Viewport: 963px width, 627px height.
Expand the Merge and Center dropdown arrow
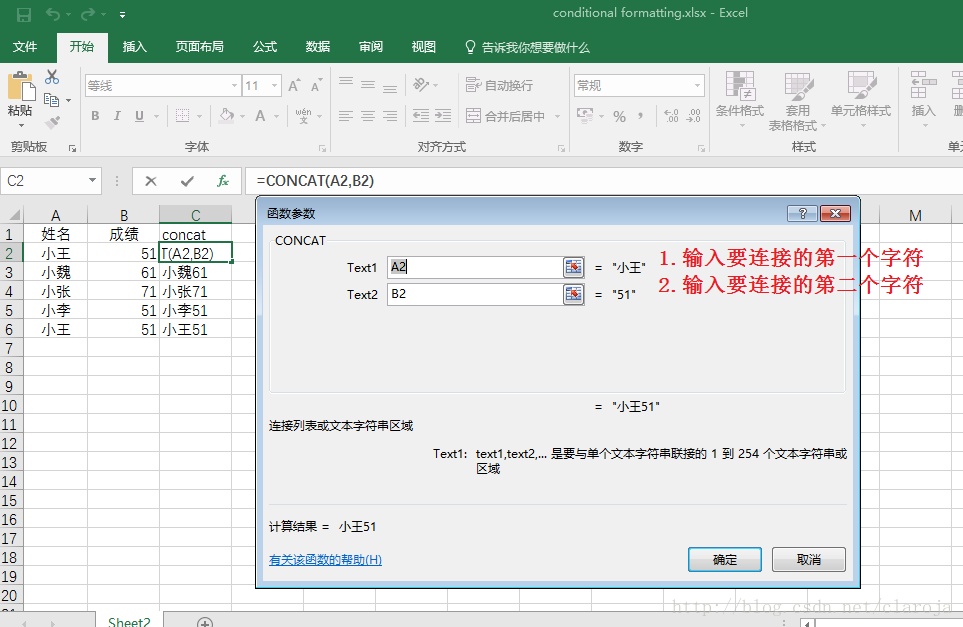tap(558, 116)
